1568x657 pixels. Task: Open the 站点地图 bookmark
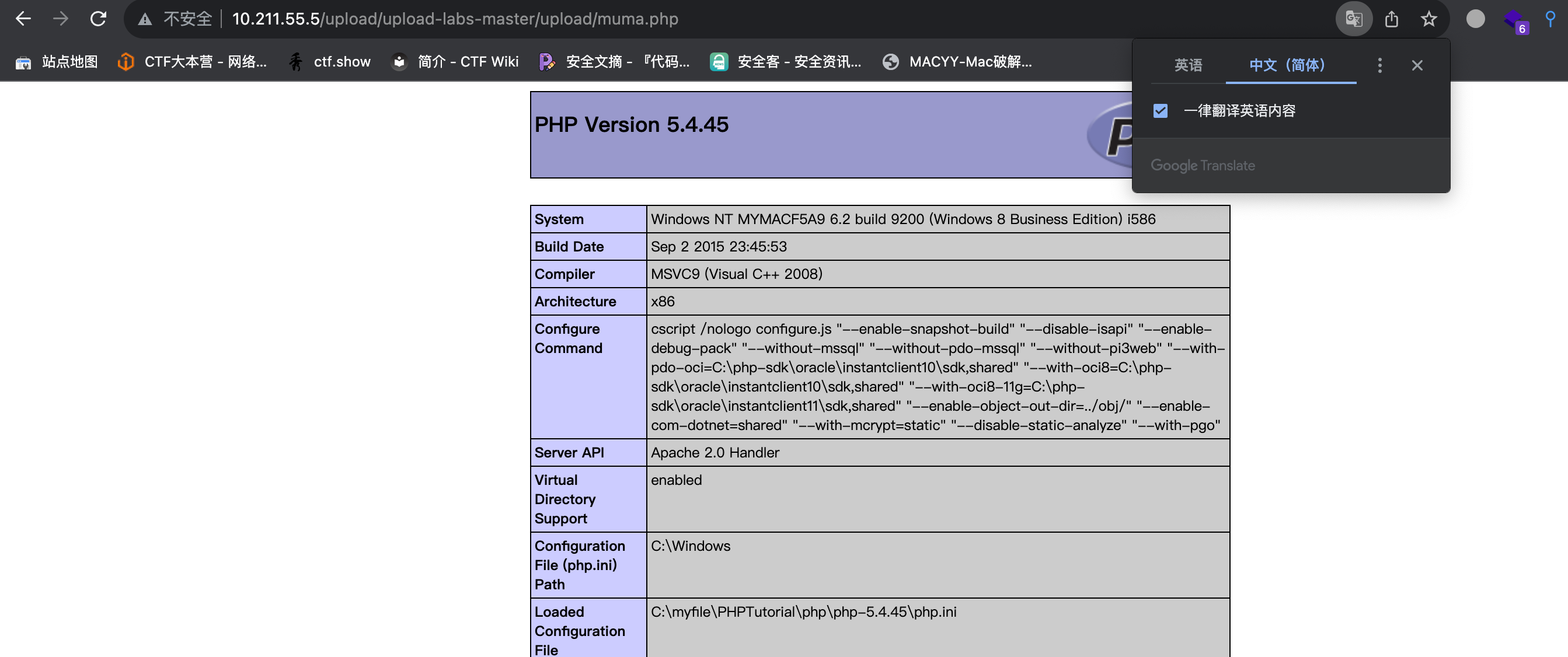coord(56,61)
